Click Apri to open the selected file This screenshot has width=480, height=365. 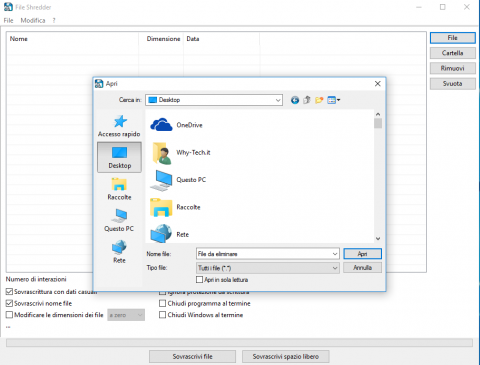click(x=362, y=254)
